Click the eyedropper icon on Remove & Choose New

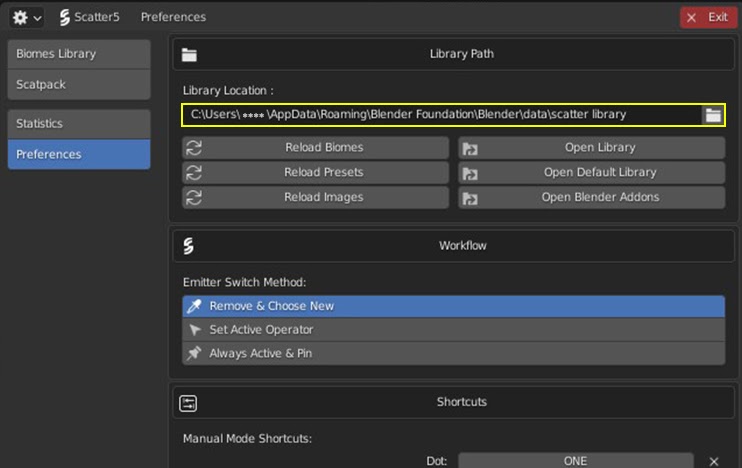coord(194,306)
